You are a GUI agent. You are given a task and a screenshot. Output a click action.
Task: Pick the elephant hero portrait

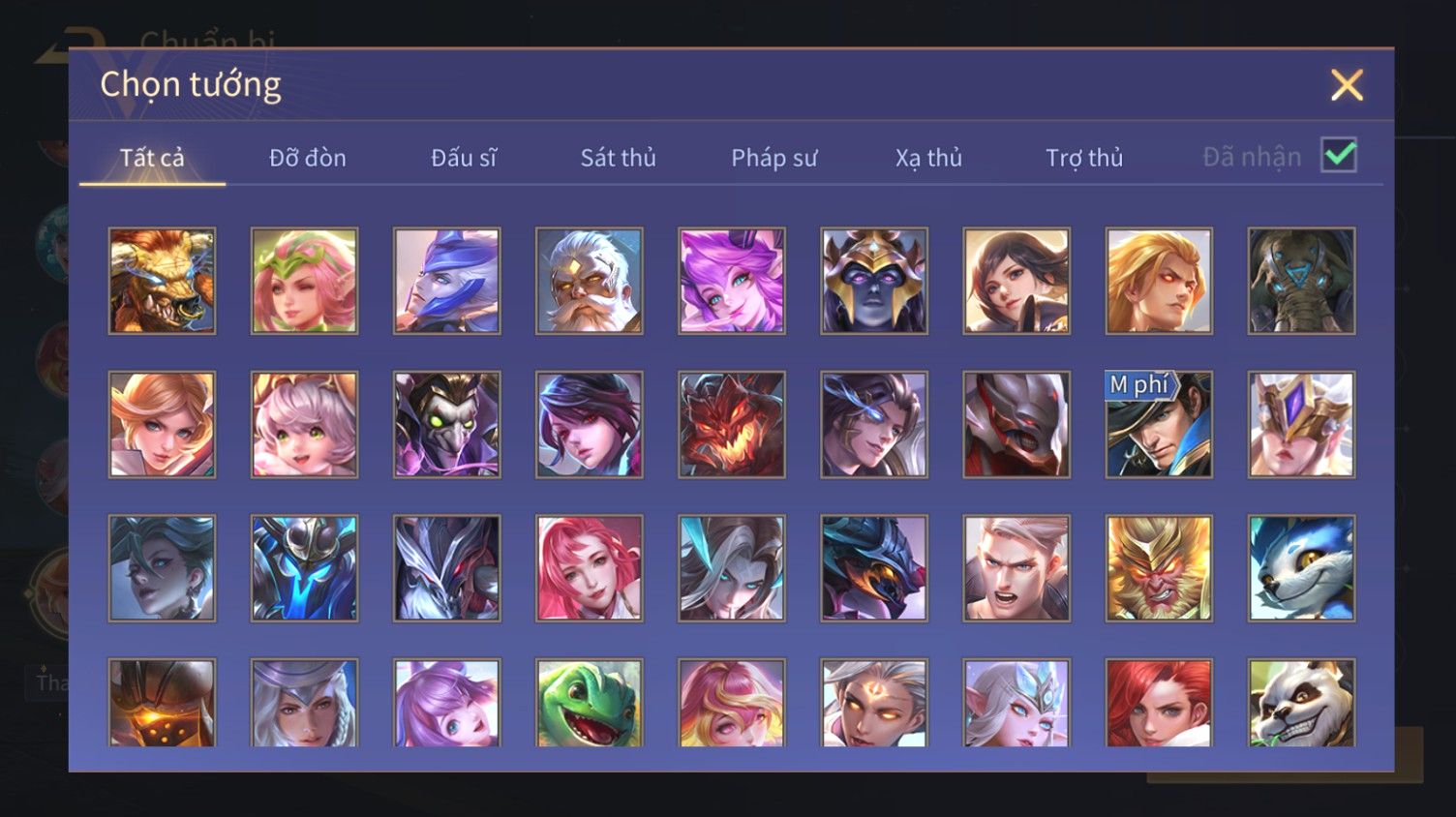coord(1301,281)
